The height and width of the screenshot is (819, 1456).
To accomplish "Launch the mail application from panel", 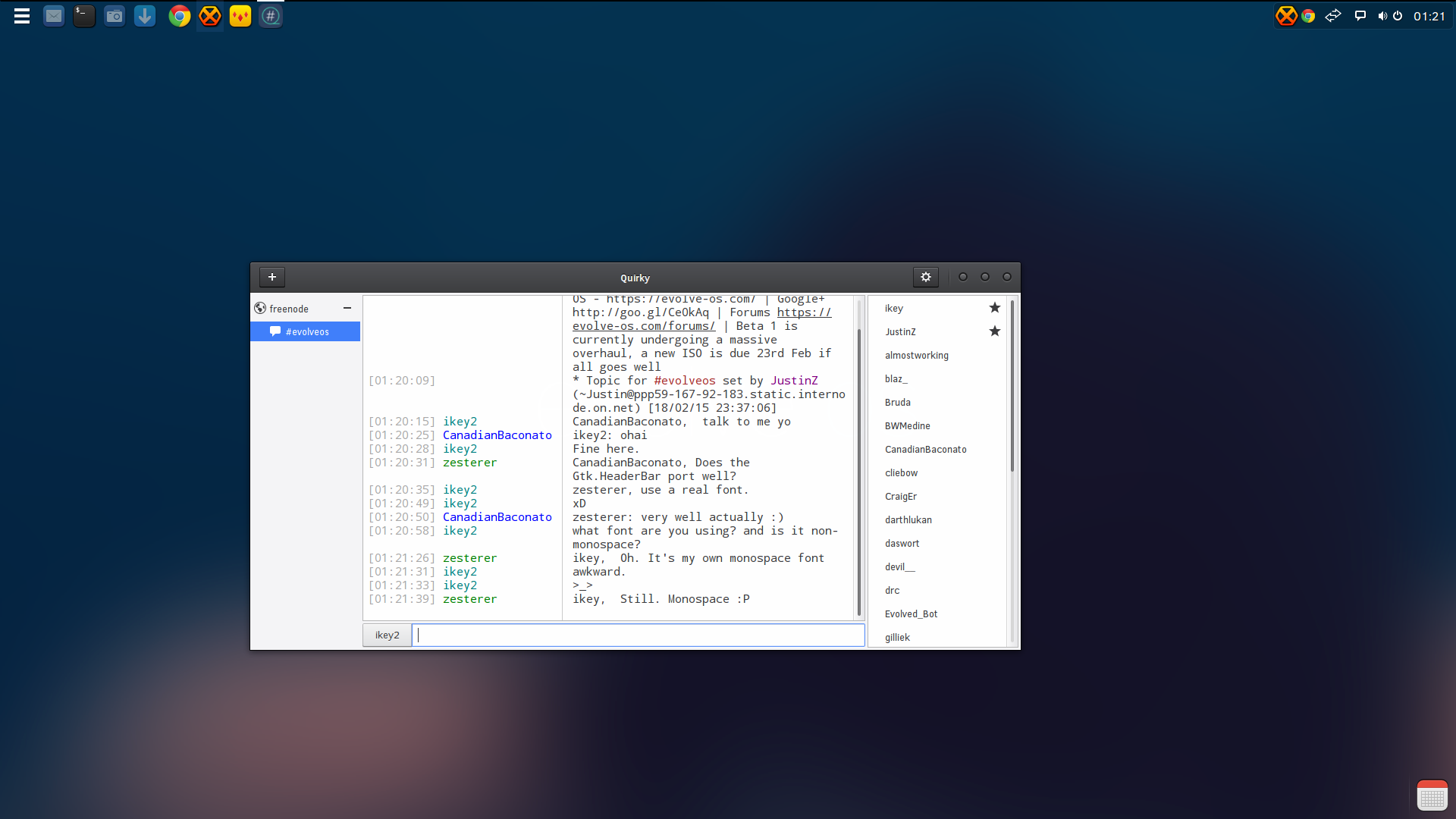I will coord(53,16).
